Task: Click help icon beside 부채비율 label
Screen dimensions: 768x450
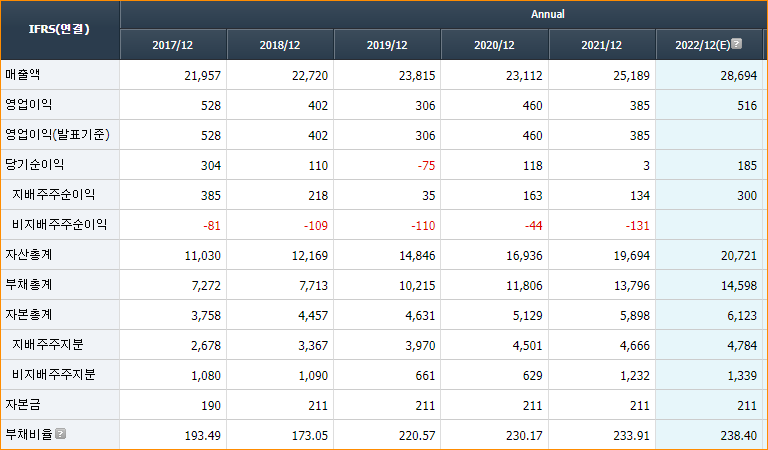Action: [x=60, y=433]
